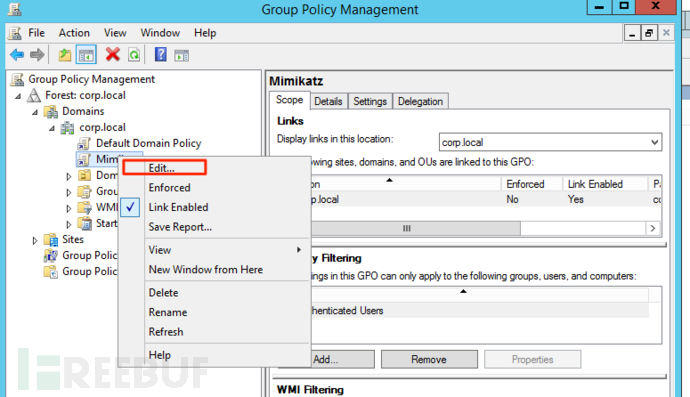The height and width of the screenshot is (397, 690).
Task: Click the Link Enabled column header
Action: (x=605, y=184)
